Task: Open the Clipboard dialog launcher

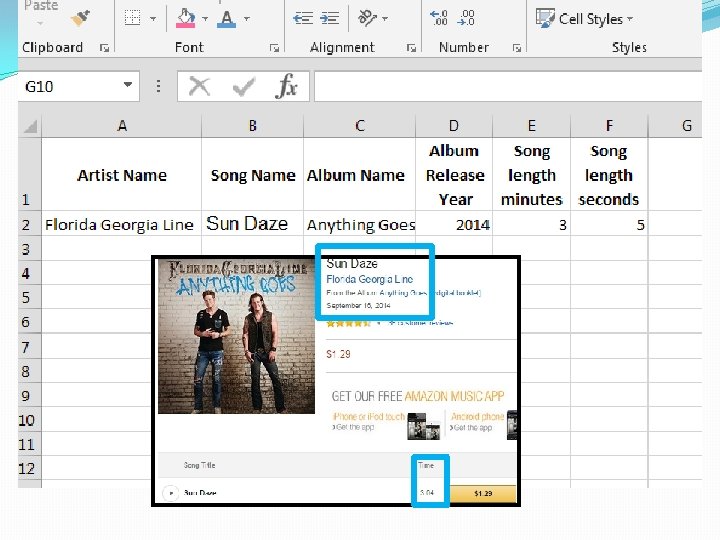Action: [x=105, y=48]
